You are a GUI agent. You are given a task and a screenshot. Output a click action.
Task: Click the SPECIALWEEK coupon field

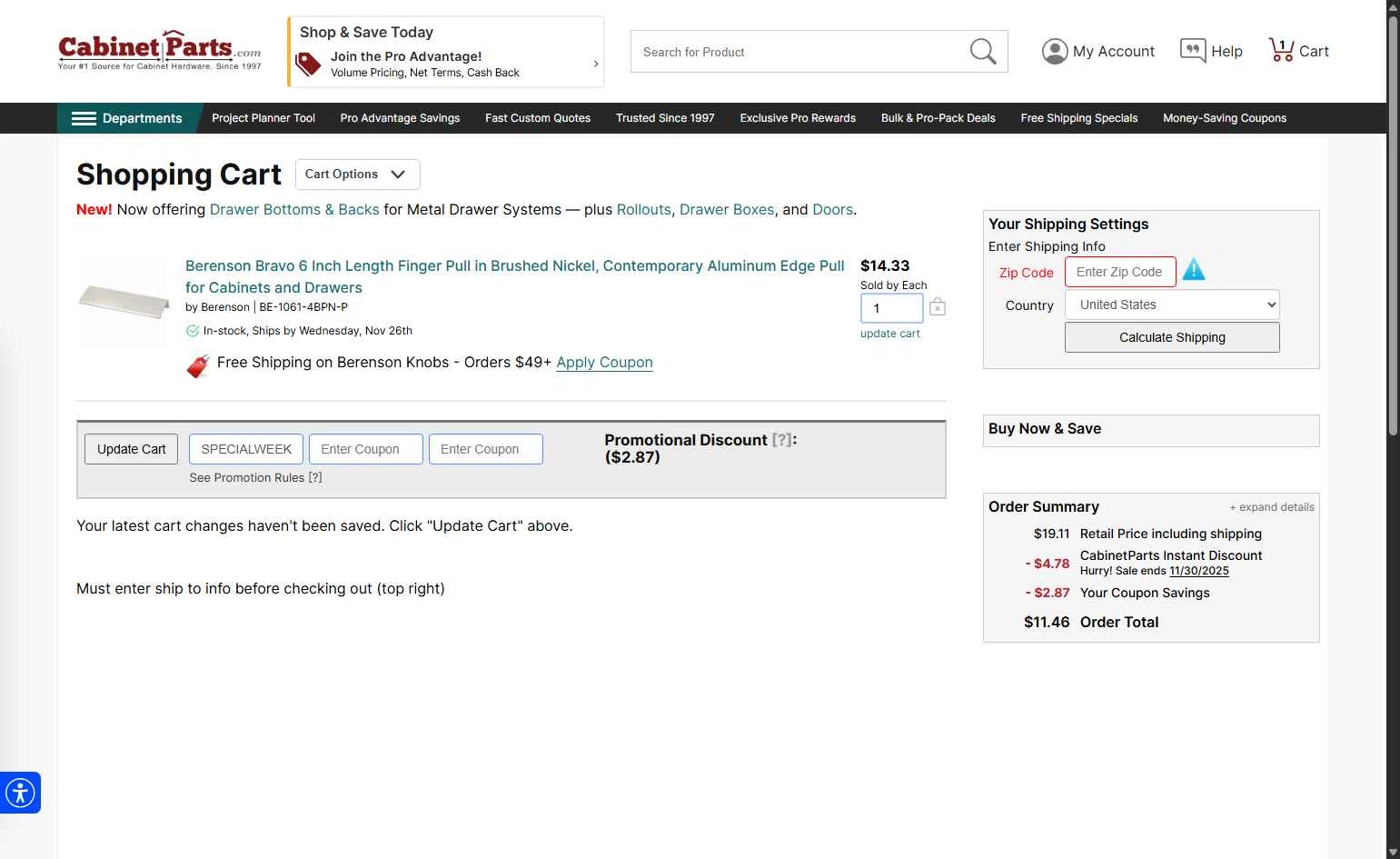[x=246, y=449]
